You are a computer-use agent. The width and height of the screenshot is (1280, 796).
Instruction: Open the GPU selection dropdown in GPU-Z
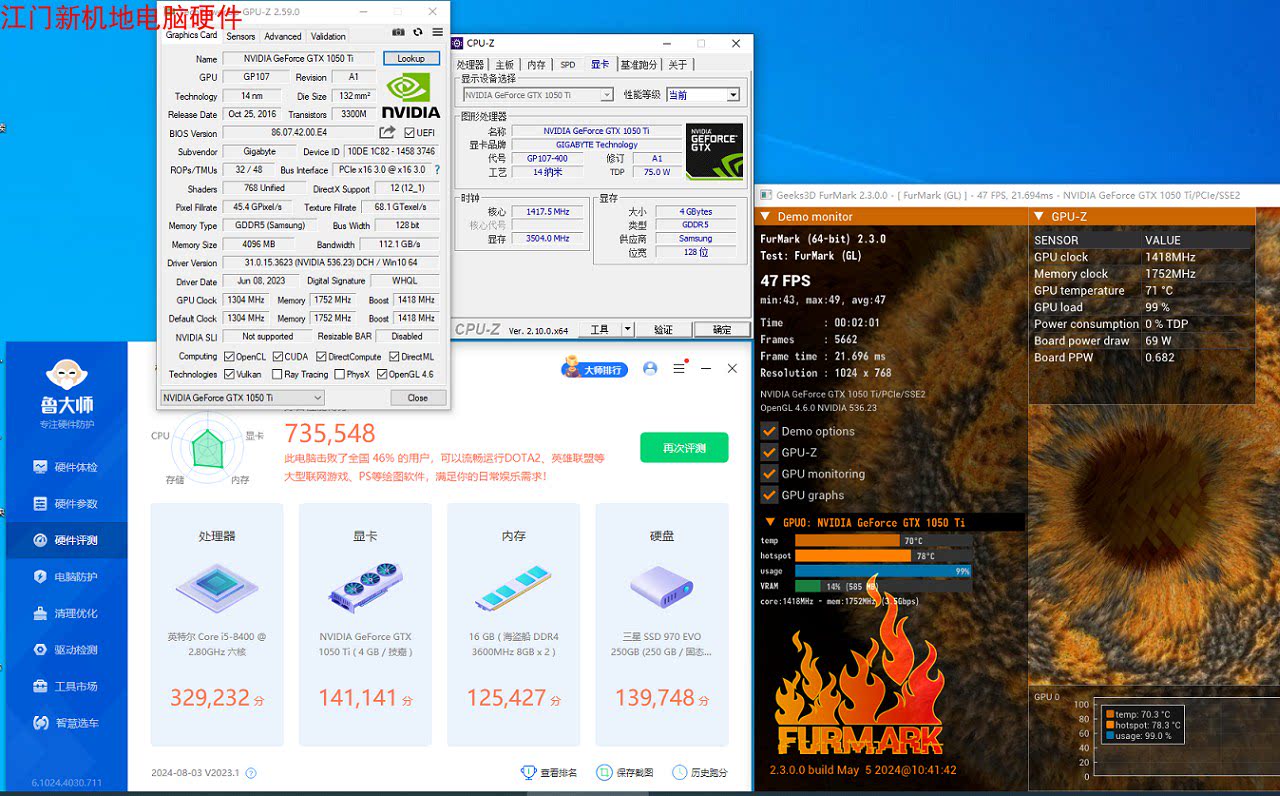[x=242, y=398]
